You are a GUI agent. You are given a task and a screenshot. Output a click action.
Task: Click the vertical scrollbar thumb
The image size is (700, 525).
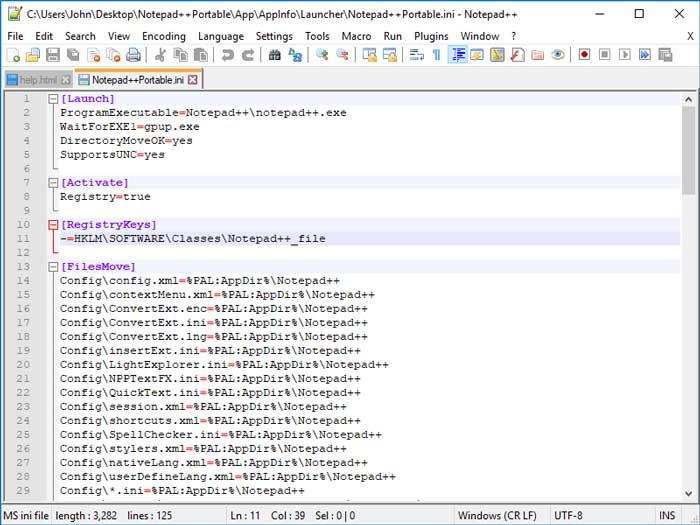coord(688,150)
